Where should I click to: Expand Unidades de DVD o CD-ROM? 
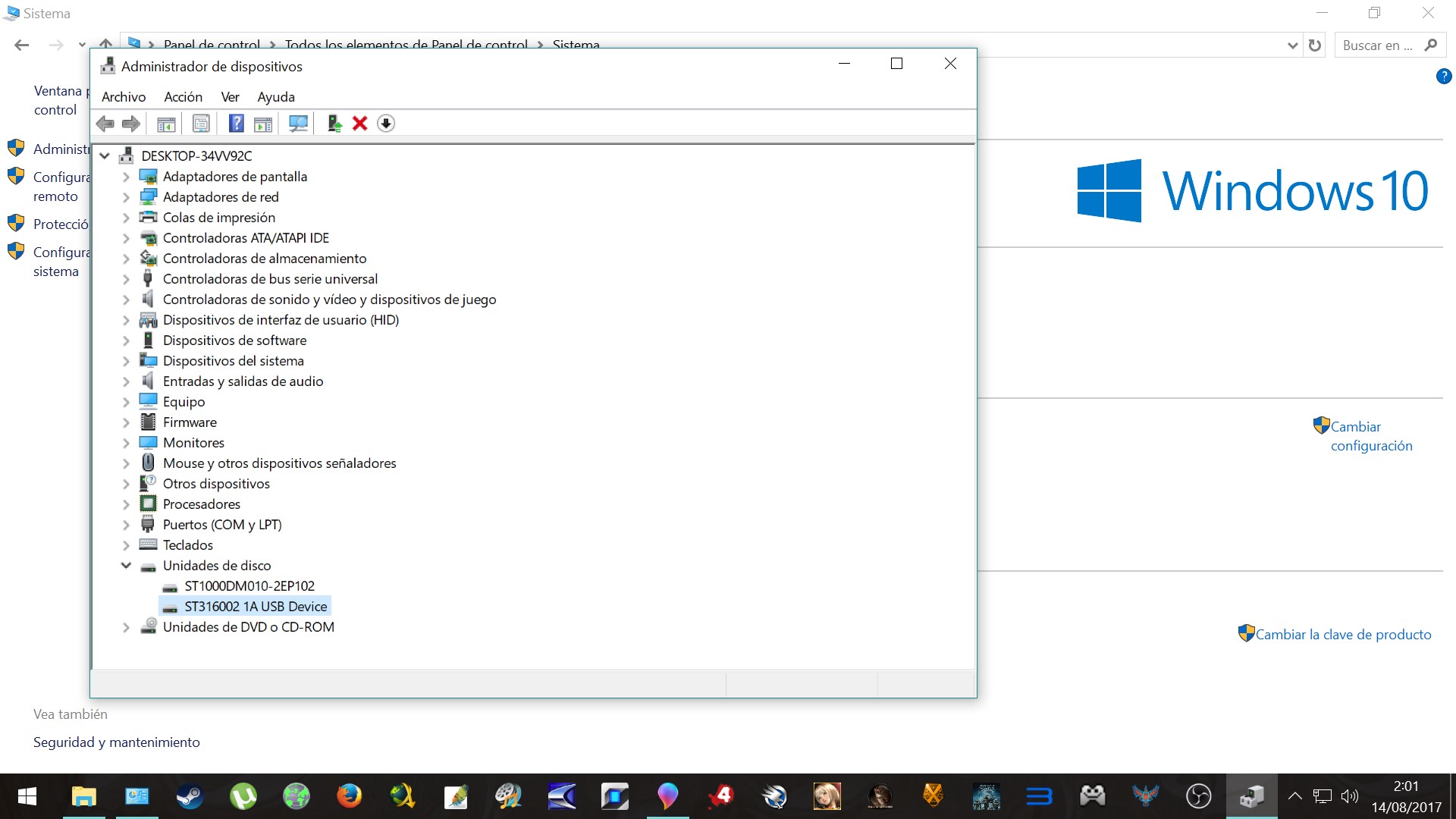click(x=126, y=627)
